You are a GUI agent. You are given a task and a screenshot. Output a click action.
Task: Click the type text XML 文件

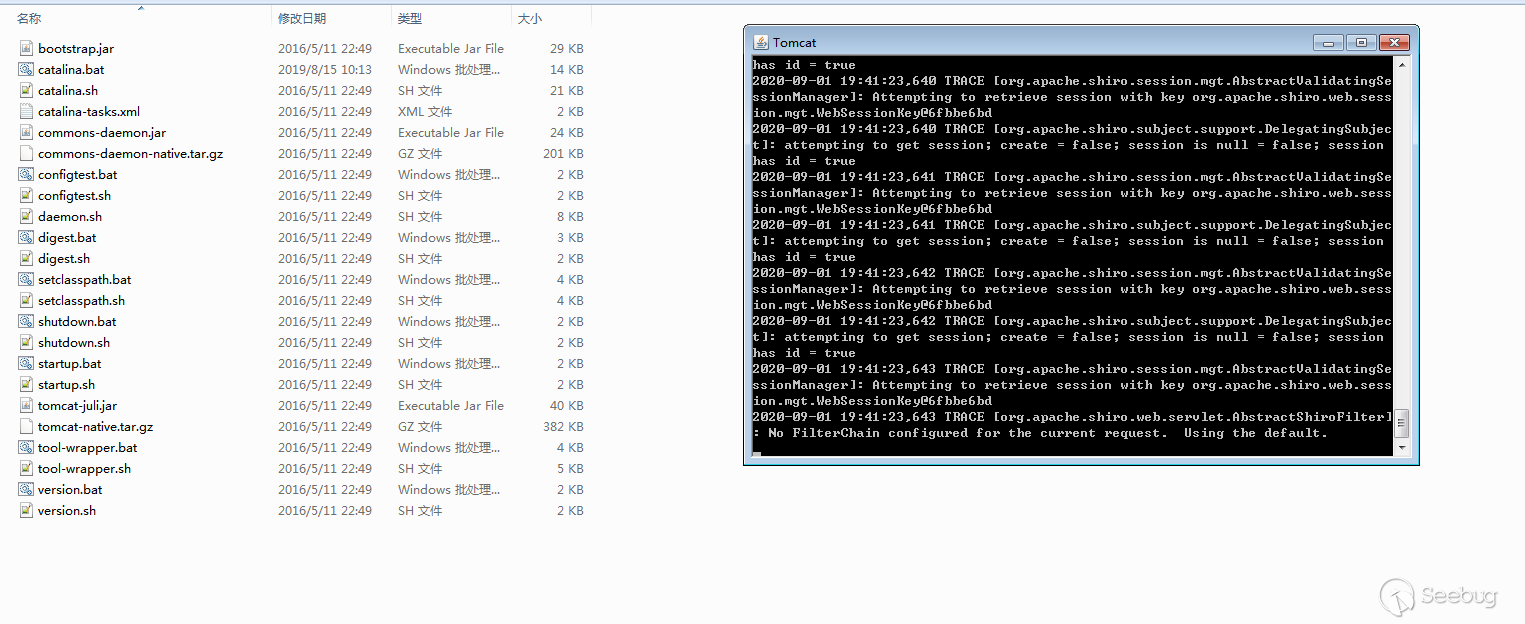click(x=425, y=111)
